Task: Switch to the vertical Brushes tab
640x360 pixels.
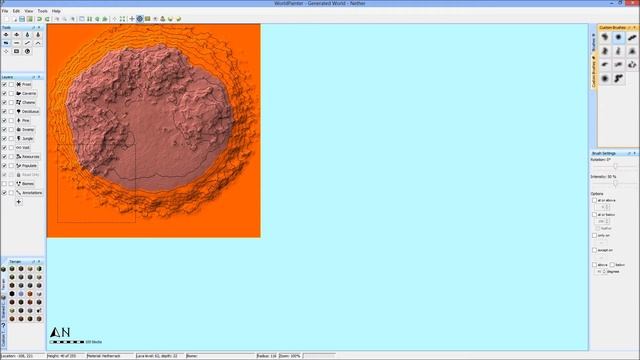Action: [593, 41]
